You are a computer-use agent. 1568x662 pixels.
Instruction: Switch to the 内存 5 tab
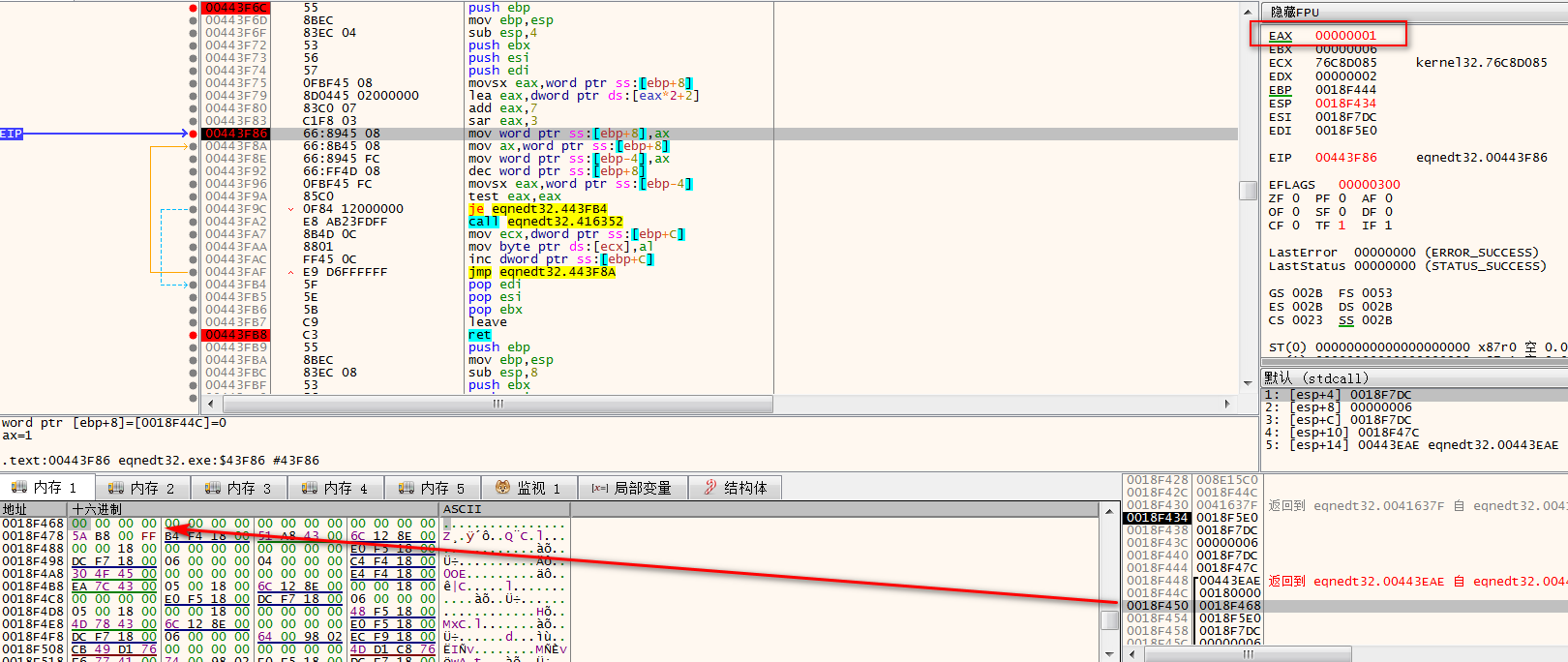tap(433, 488)
